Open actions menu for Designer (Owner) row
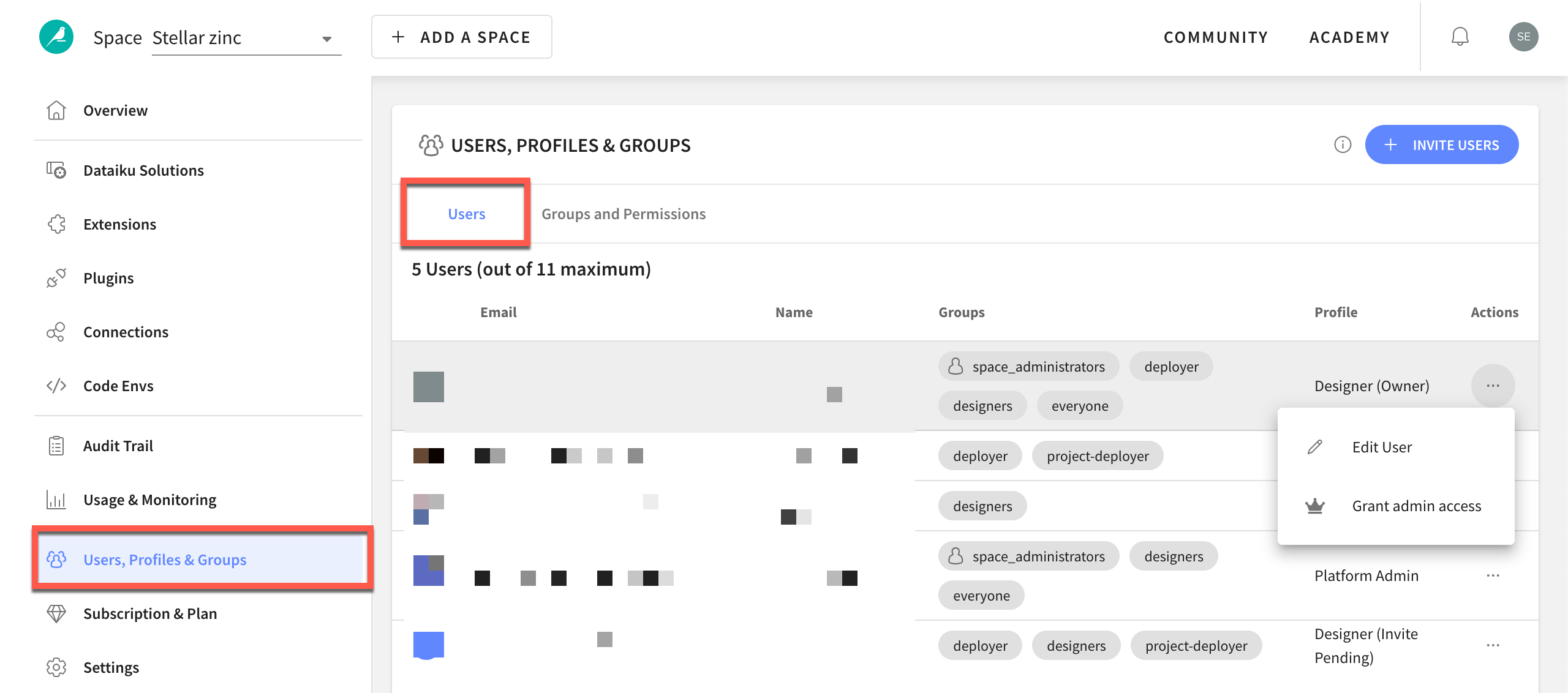 pos(1493,386)
